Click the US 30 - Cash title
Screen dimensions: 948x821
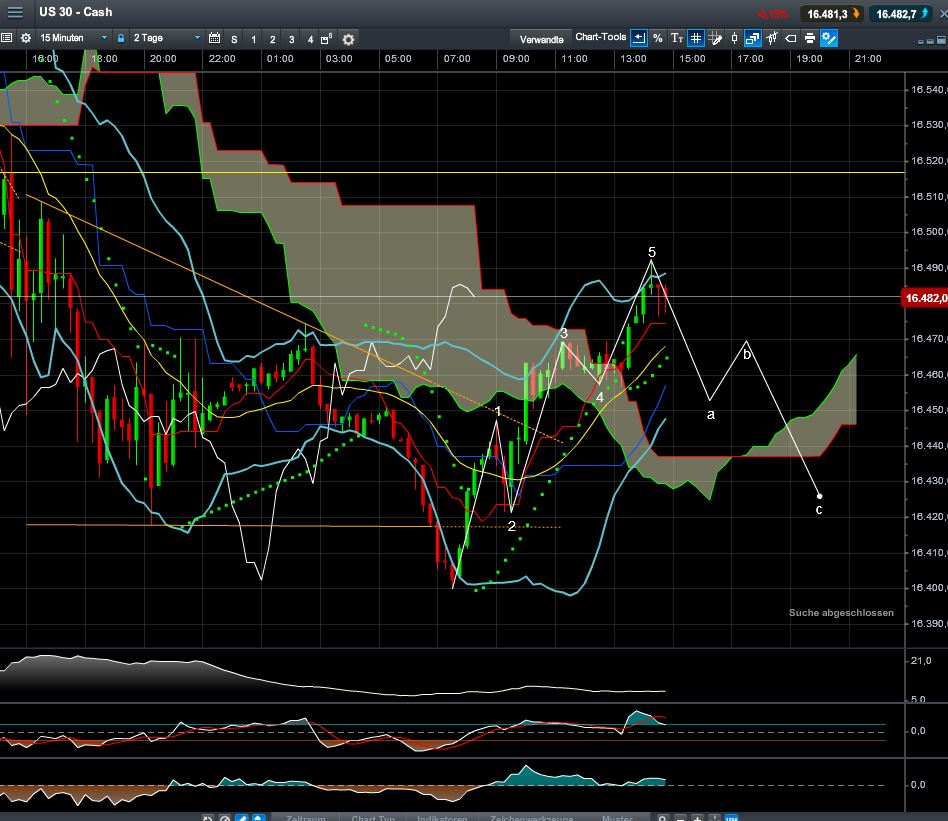click(76, 12)
